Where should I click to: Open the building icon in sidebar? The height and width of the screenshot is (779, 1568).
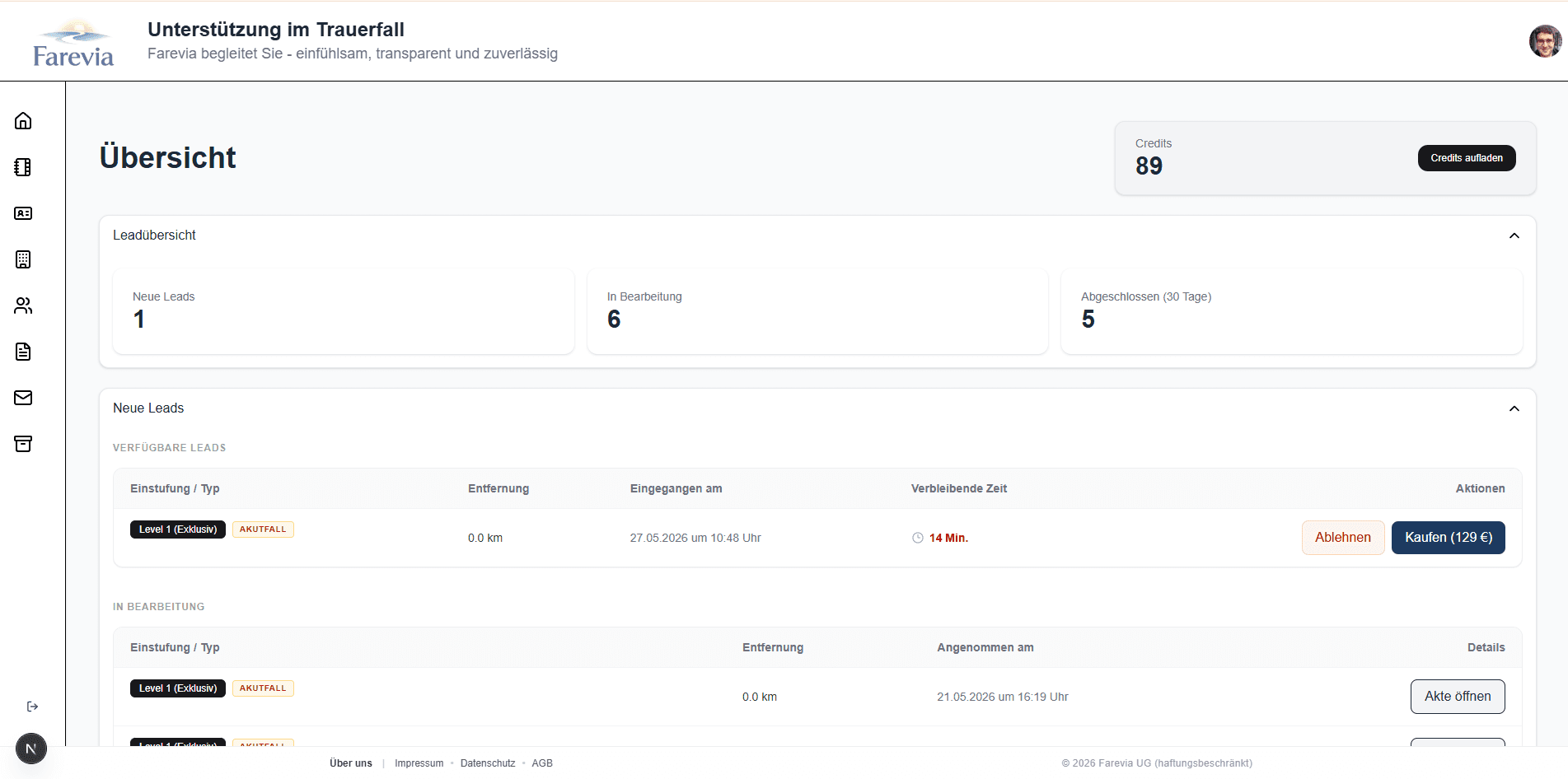pyautogui.click(x=23, y=259)
